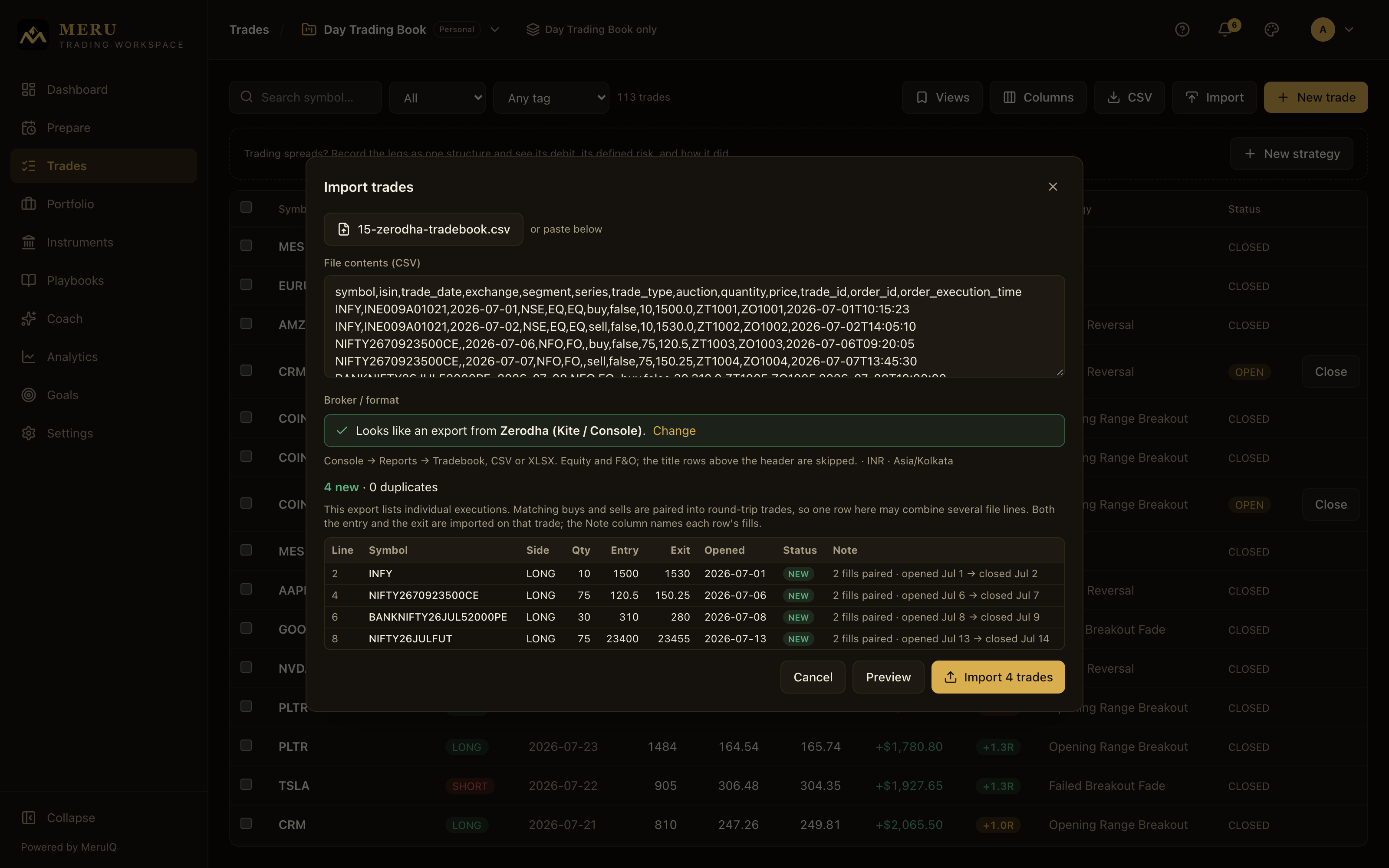Click the Meru logo icon
The width and height of the screenshot is (1389, 868).
[33, 35]
